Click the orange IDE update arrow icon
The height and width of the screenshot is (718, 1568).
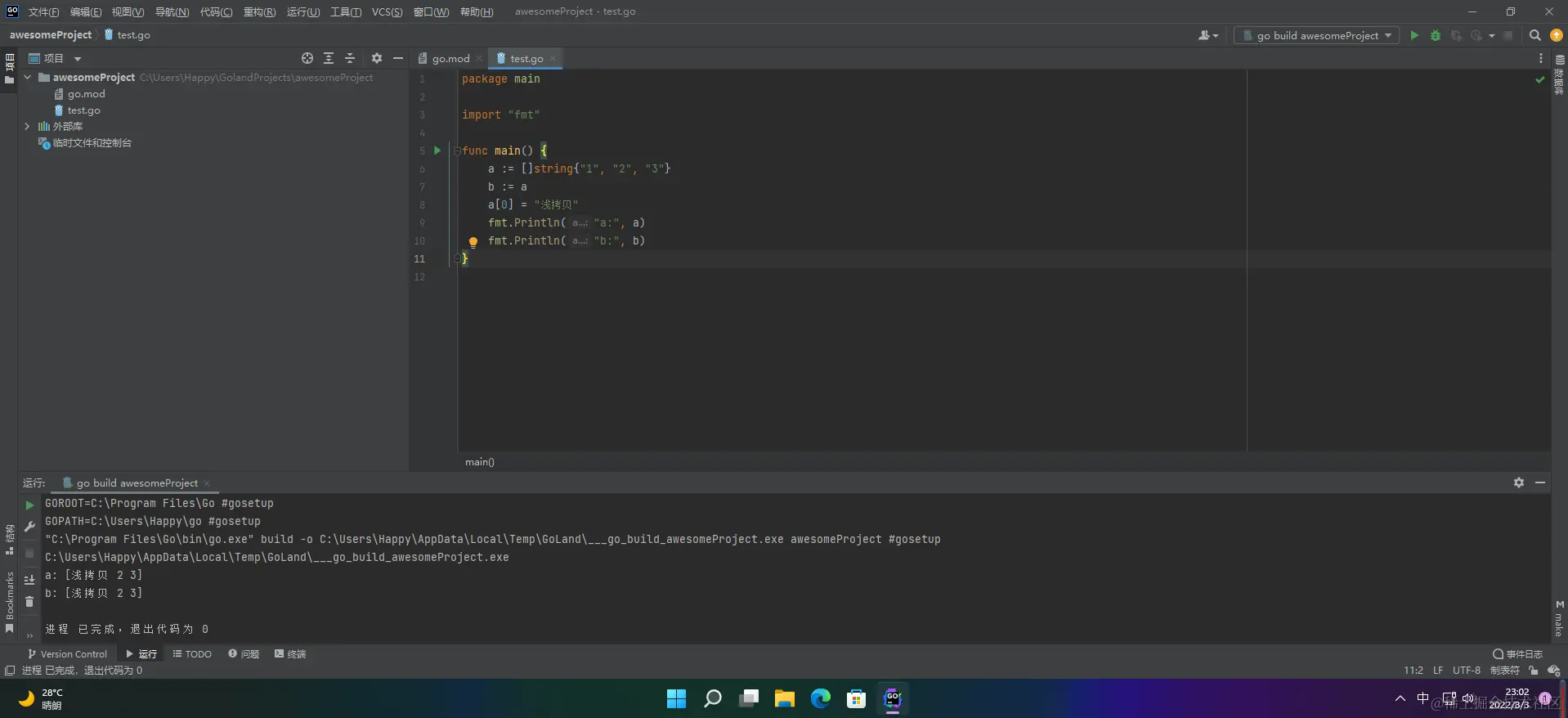(1557, 35)
